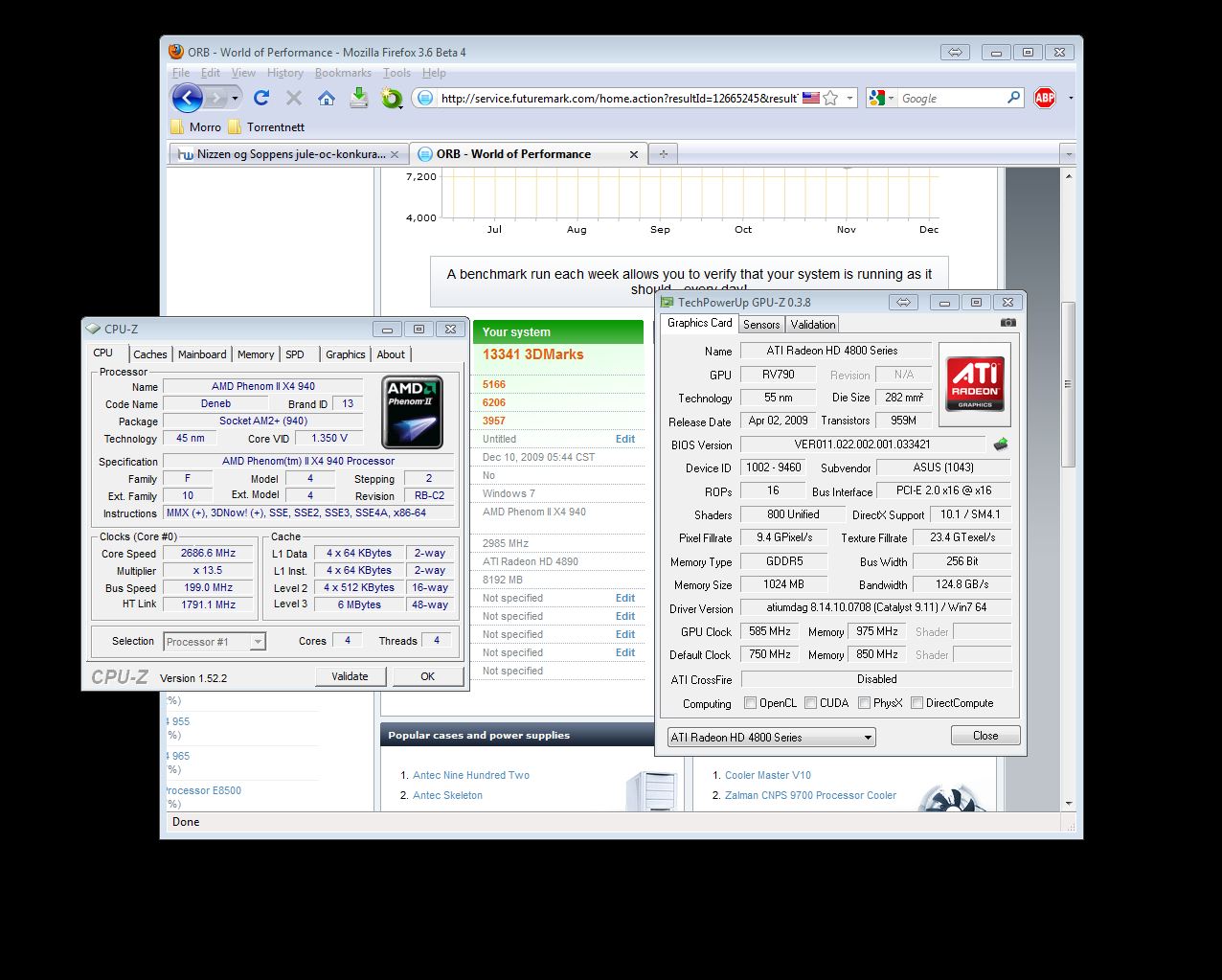1222x980 pixels.
Task: Open the ATI Radeon HD 4800 Series dropdown
Action: (772, 738)
